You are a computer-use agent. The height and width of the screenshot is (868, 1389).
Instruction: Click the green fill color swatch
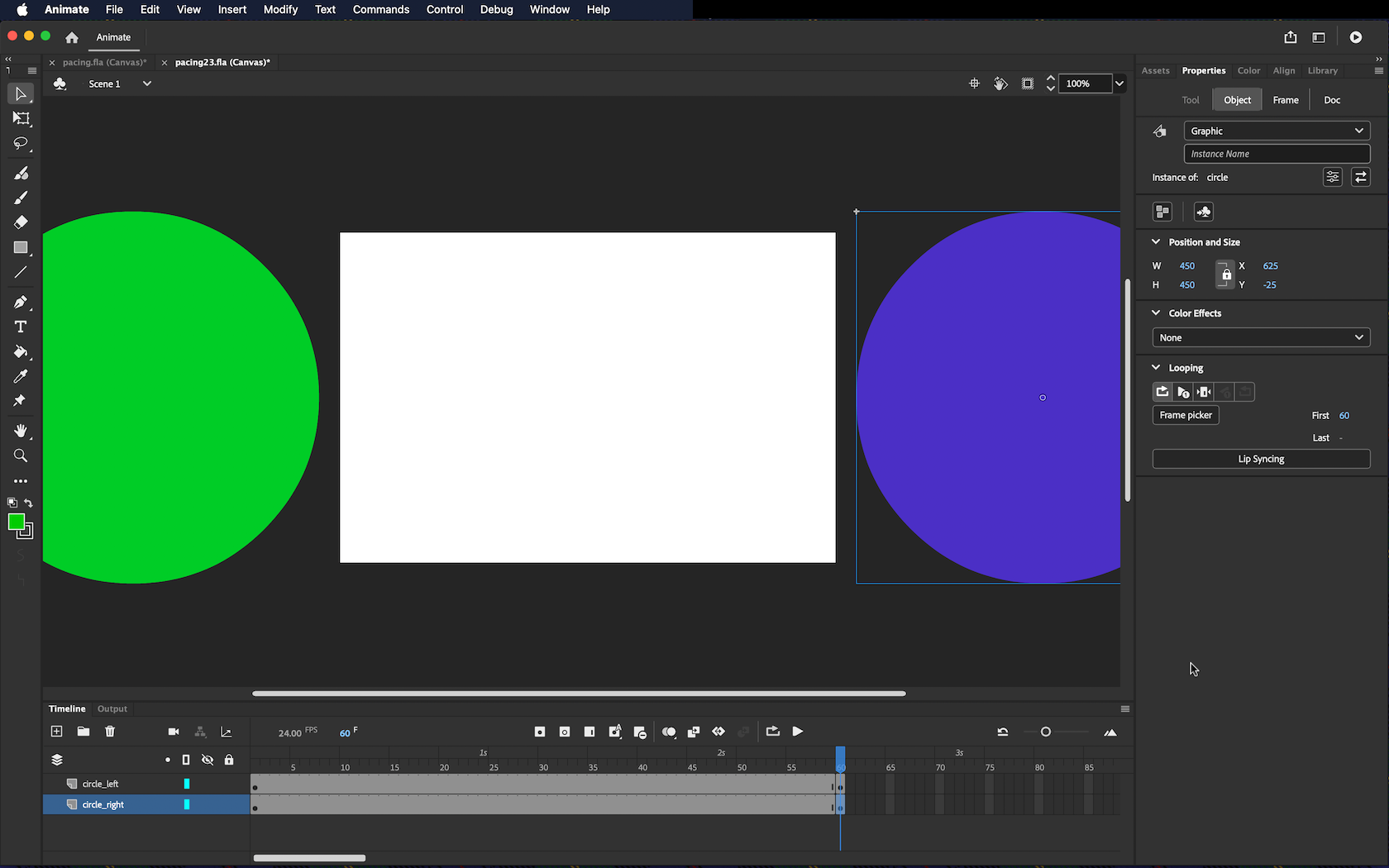coord(16,522)
